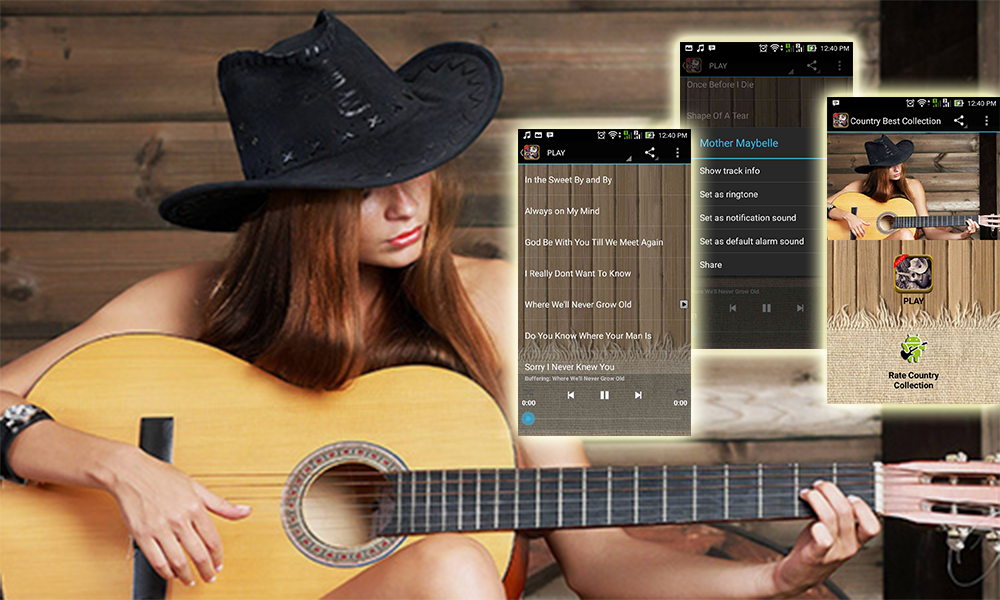Open overflow menu in Country Best Collection screen
Screen dimensions: 1000x600
pos(987,121)
